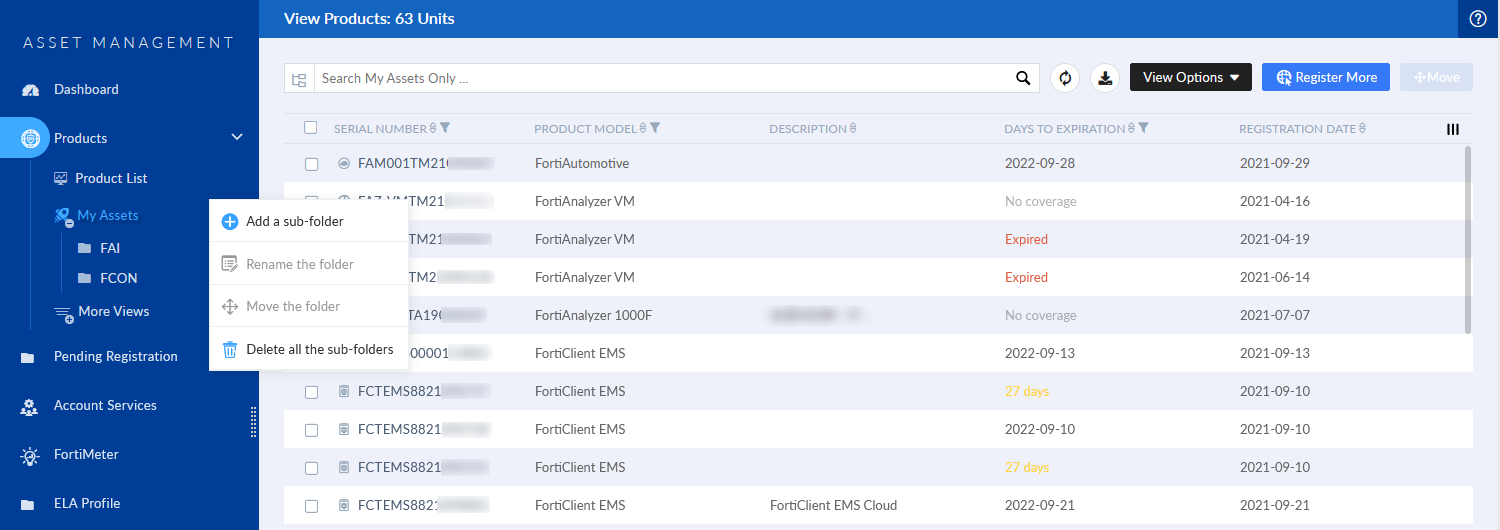Click the sidebar resize grip handle
This screenshot has height=530, width=1500.
(x=253, y=422)
